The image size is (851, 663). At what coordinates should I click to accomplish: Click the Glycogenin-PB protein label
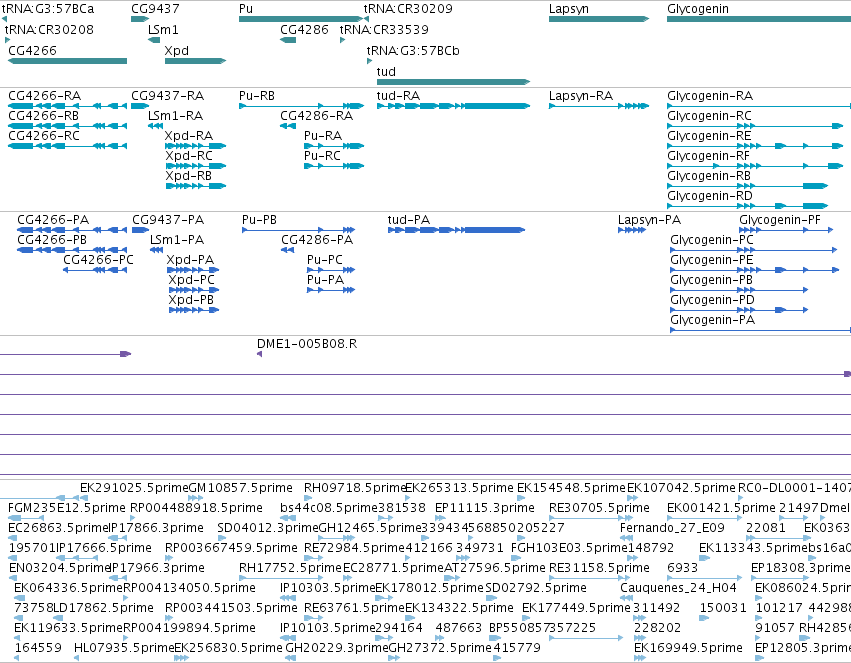pos(712,280)
